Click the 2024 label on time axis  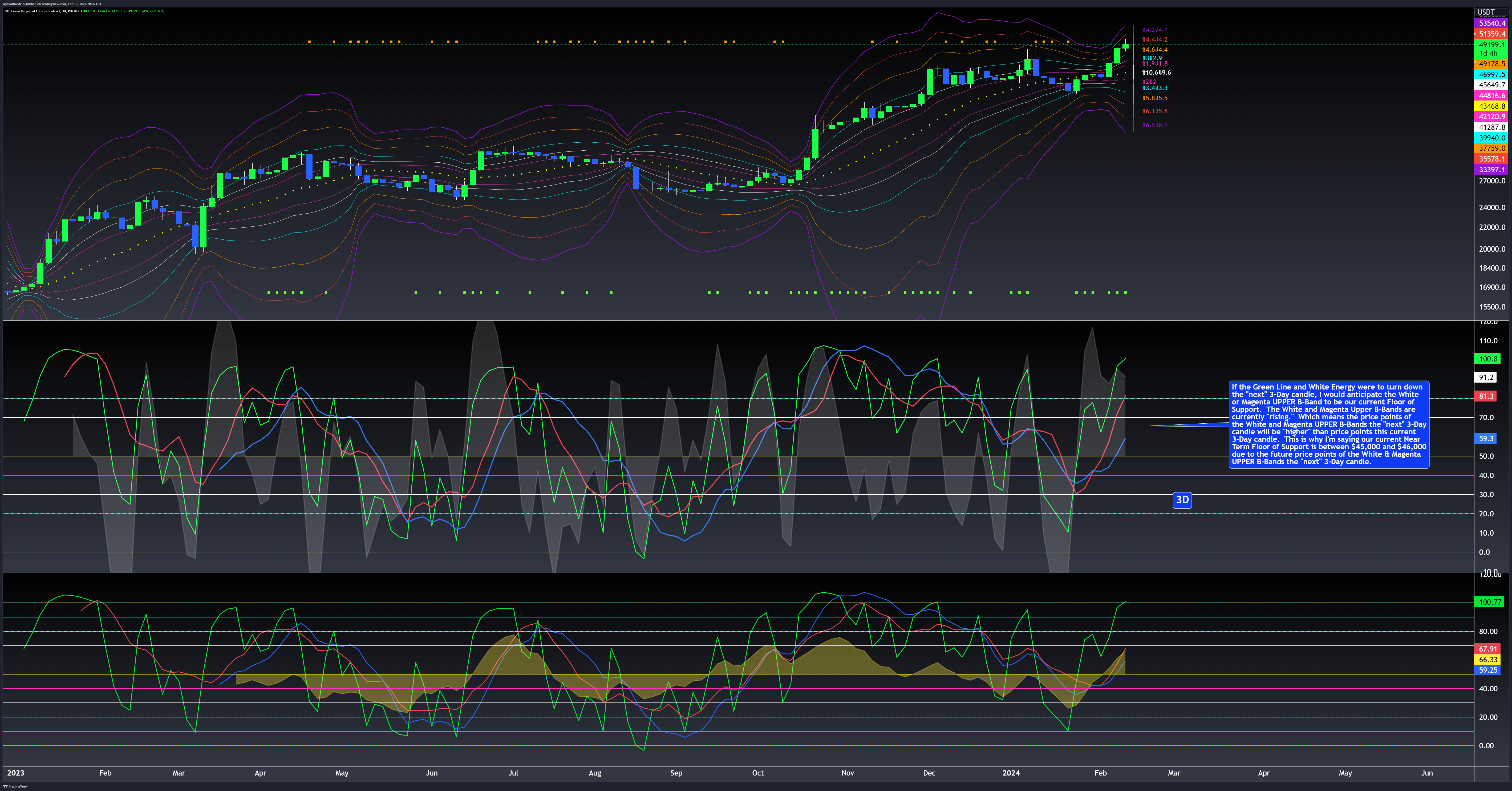(x=1011, y=773)
